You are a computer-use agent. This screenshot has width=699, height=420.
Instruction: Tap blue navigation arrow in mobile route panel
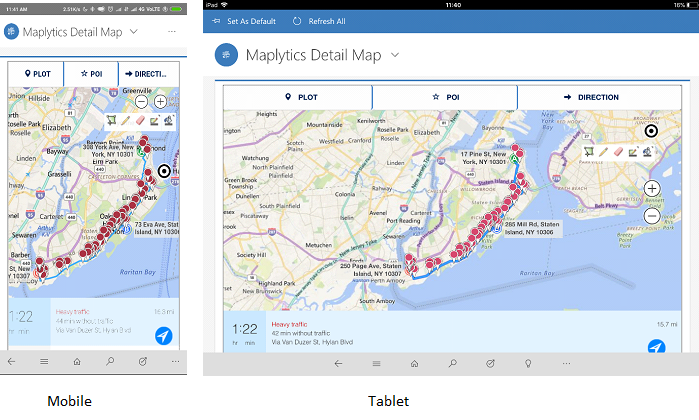[x=164, y=336]
